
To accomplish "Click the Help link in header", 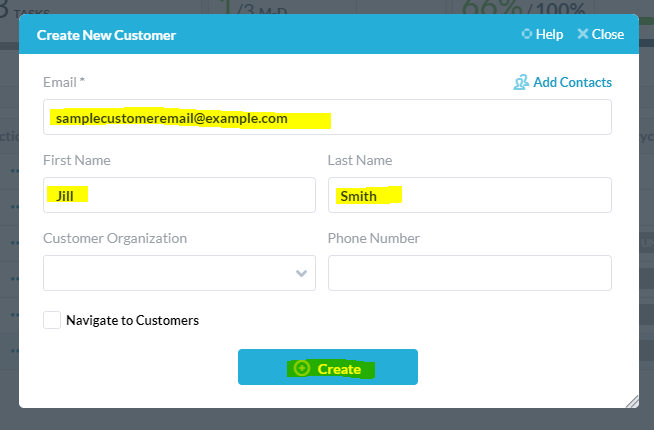I will point(542,34).
